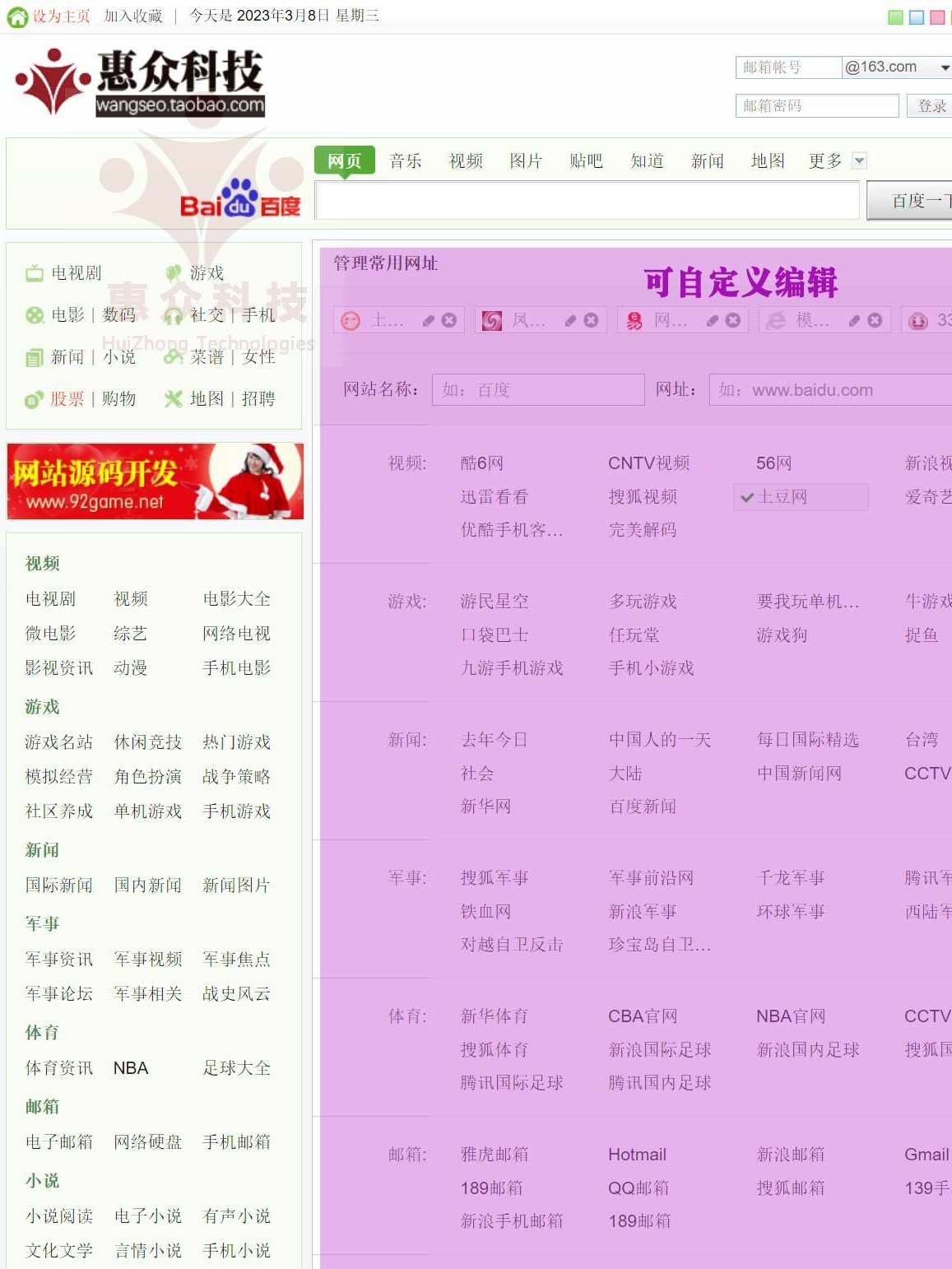Select the 游民星空 game site
Screen dimensions: 952x1269
pos(495,602)
